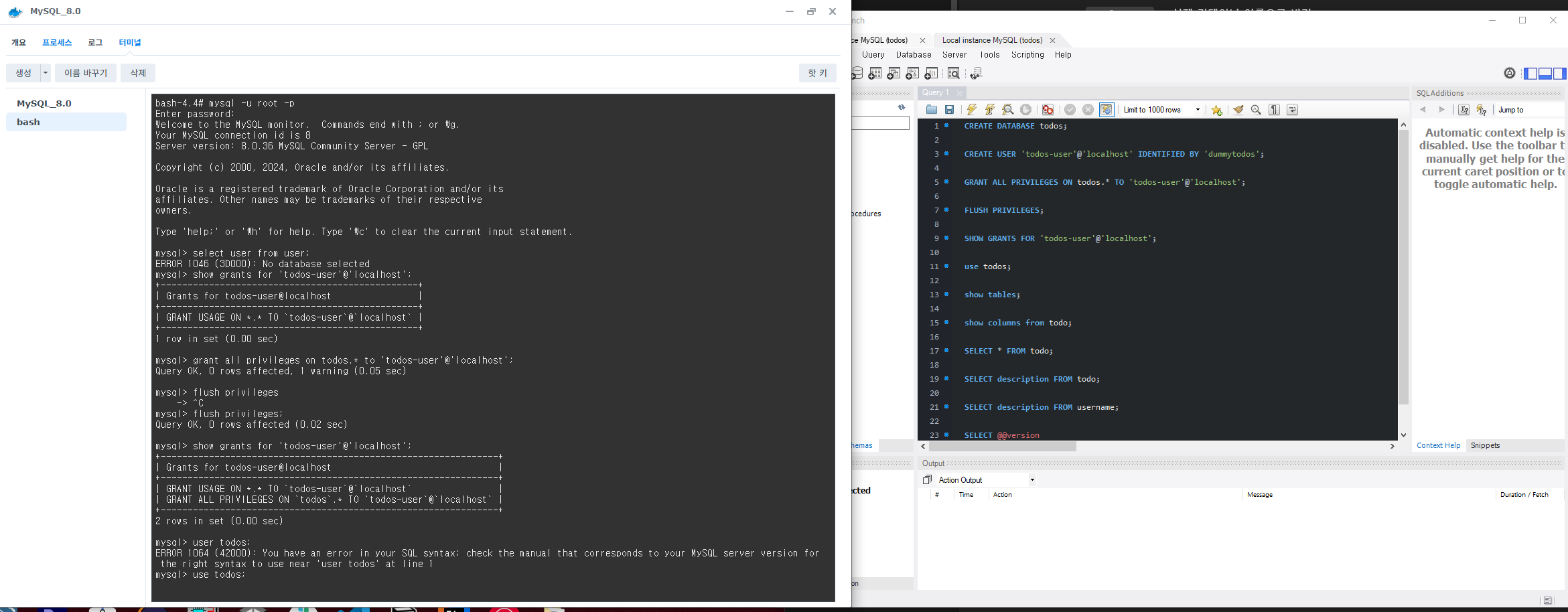Viewport: 1568px width, 612px height.
Task: Open the 터미널 tab
Action: [x=130, y=42]
